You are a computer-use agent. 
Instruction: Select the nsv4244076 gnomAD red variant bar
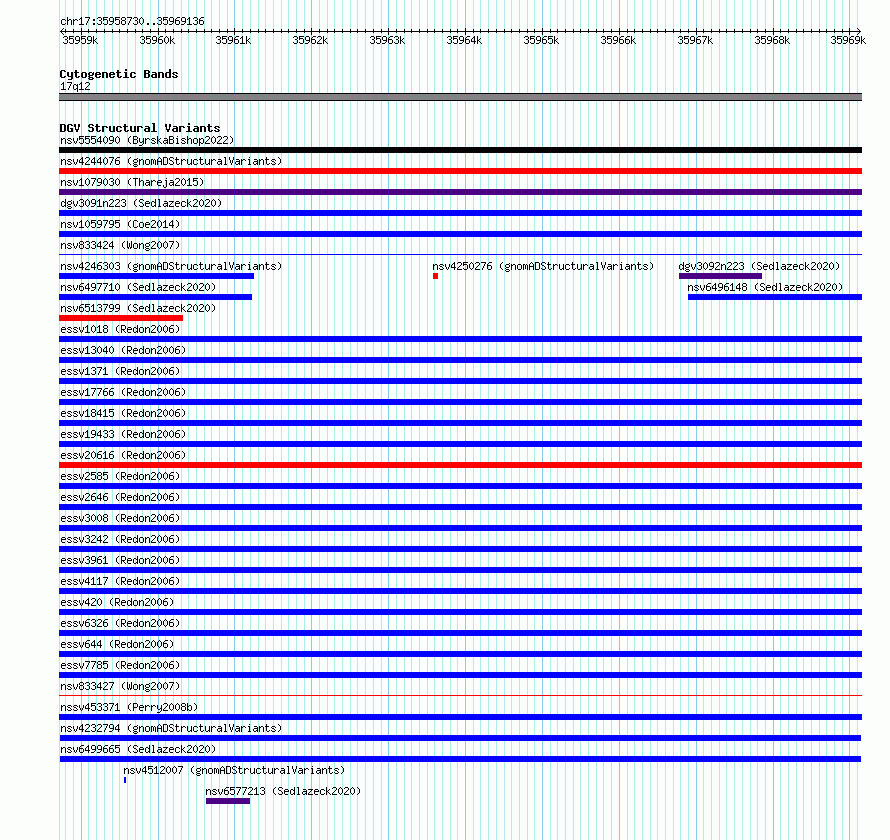click(460, 171)
